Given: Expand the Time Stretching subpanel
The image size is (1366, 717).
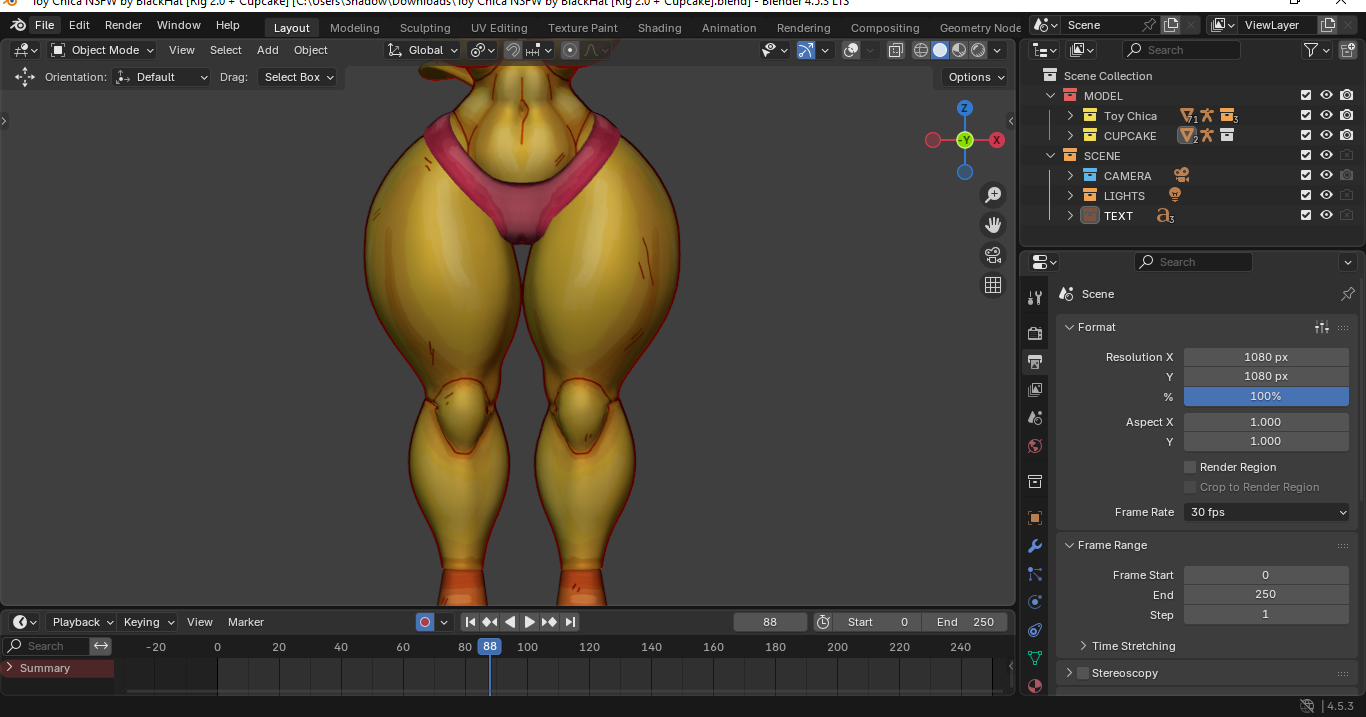Looking at the screenshot, I should [1083, 646].
